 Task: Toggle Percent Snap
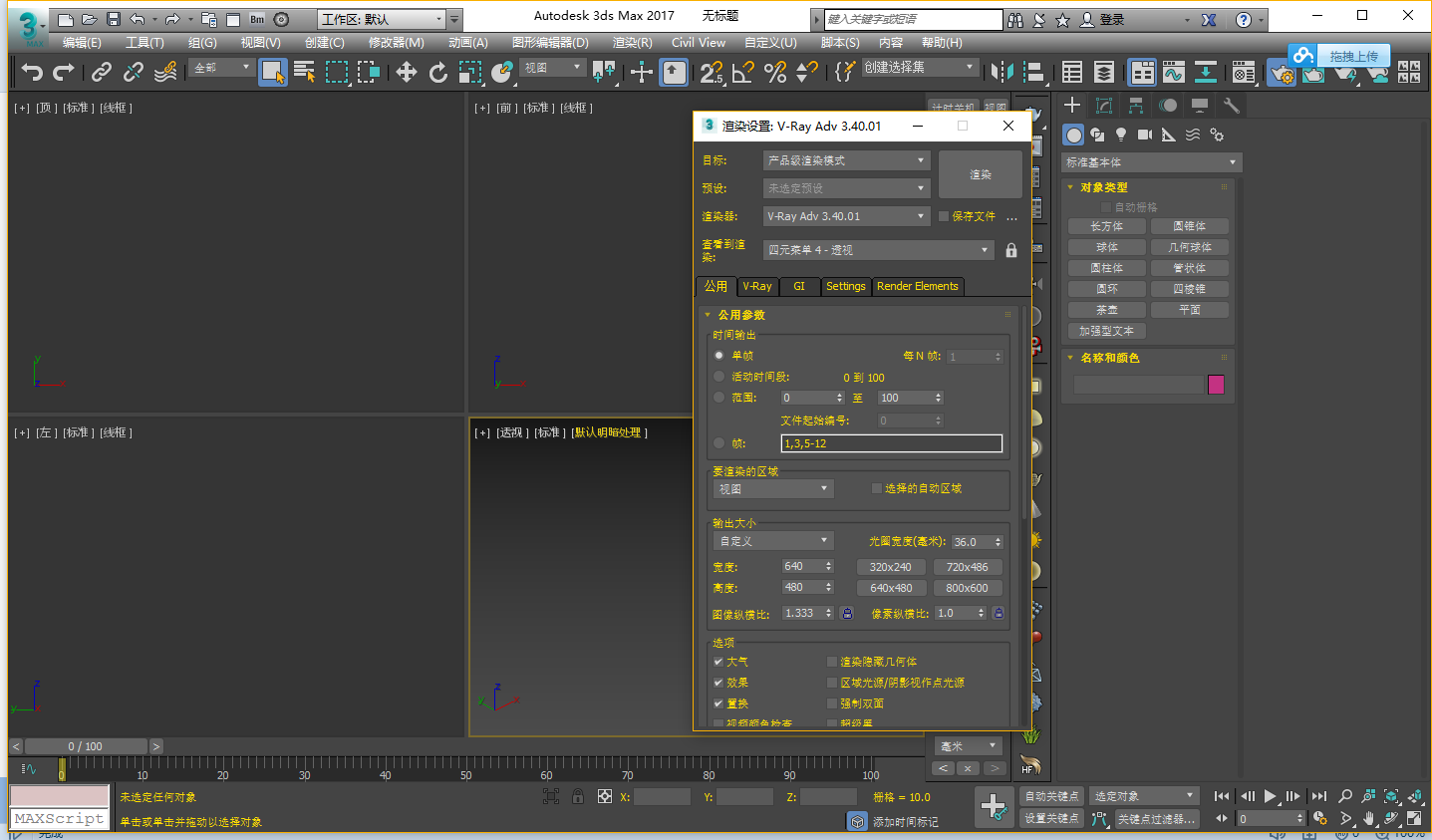(775, 72)
